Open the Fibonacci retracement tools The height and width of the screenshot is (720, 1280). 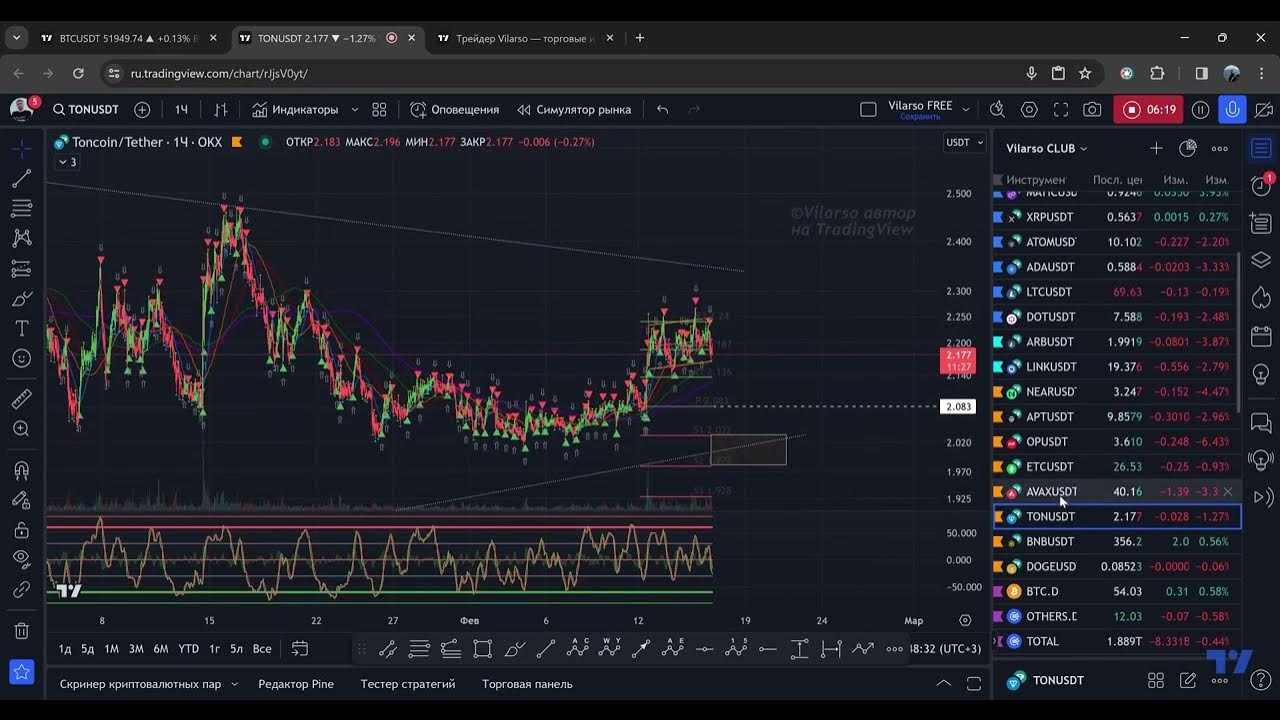(21, 209)
